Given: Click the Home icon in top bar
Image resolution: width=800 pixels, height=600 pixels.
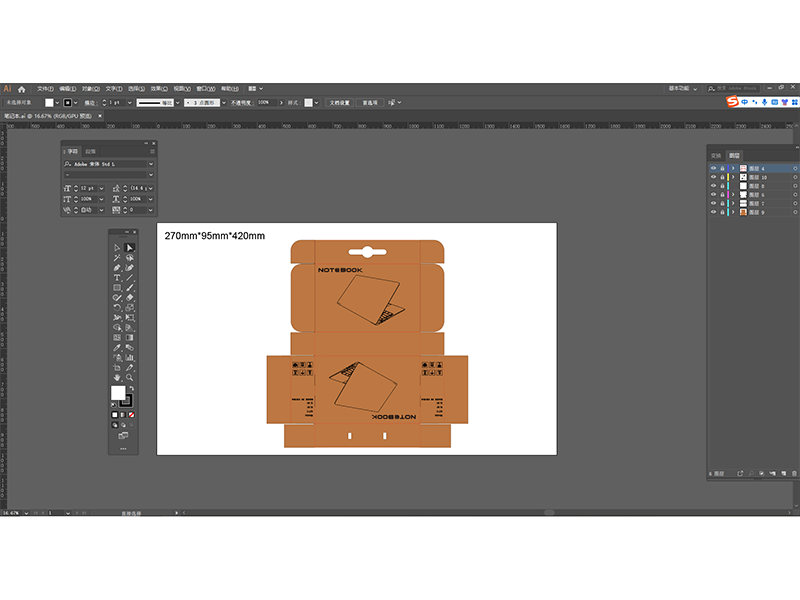Looking at the screenshot, I should [21, 88].
